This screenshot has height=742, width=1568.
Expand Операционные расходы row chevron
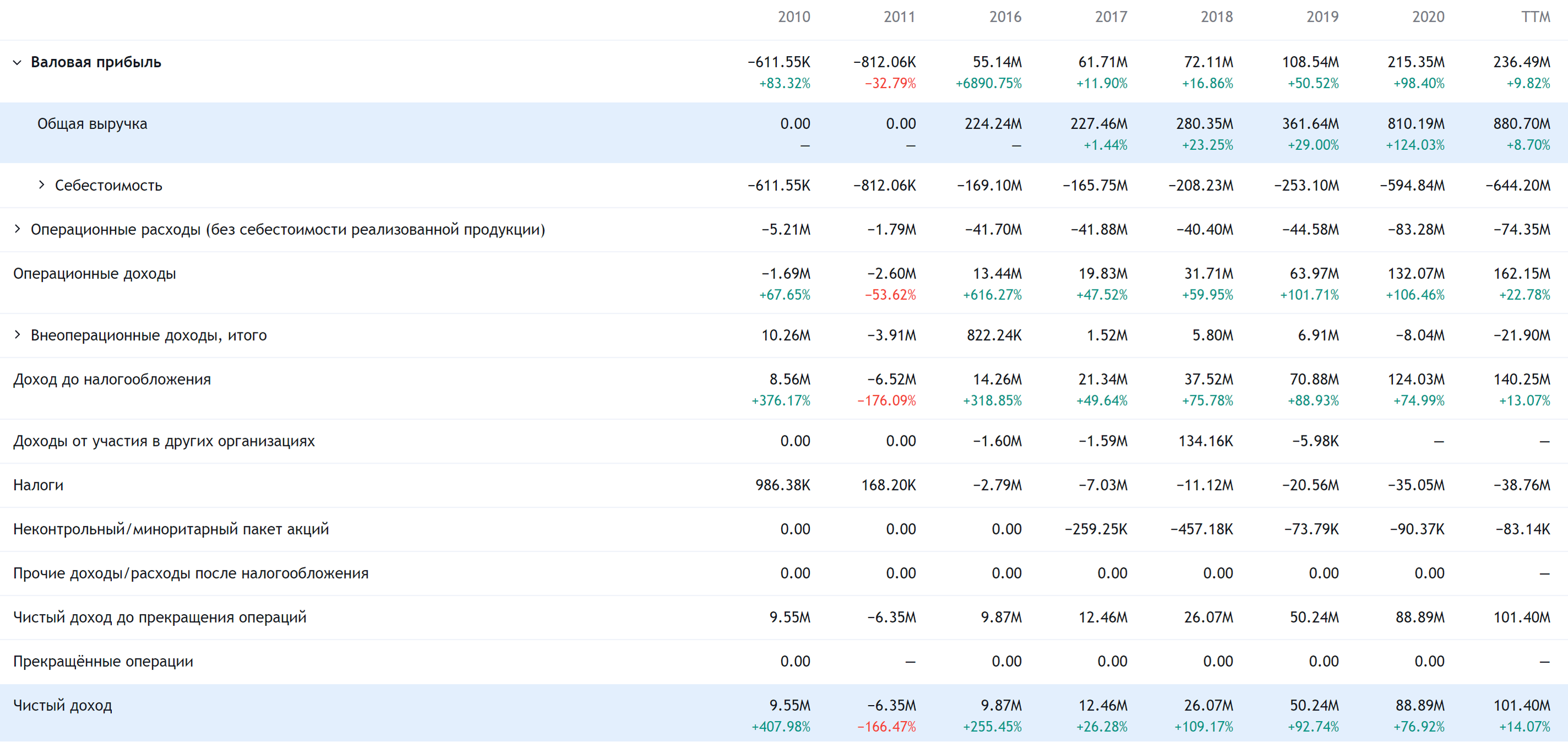click(17, 229)
